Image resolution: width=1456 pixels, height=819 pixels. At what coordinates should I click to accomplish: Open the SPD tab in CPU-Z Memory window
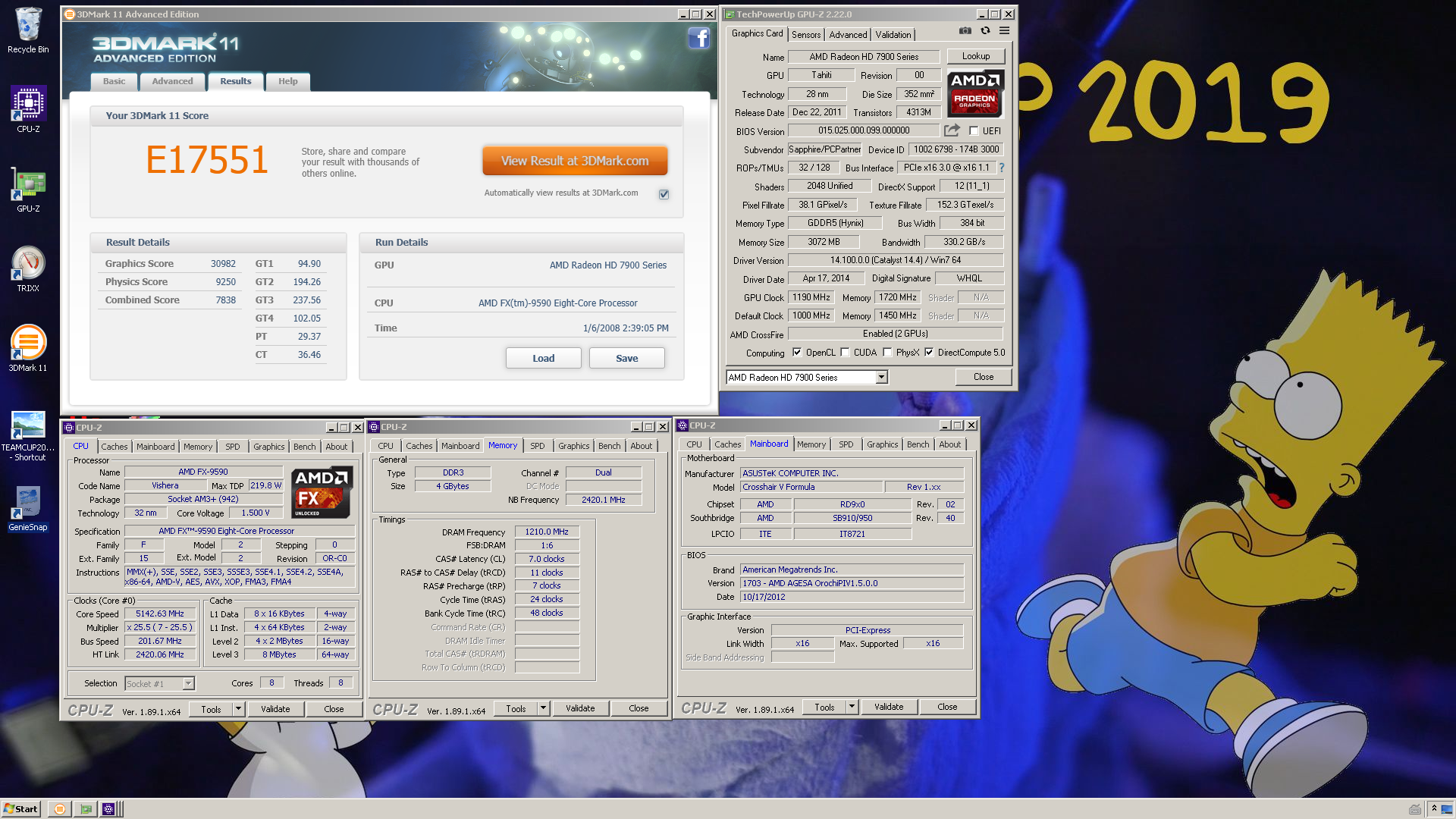tap(538, 446)
